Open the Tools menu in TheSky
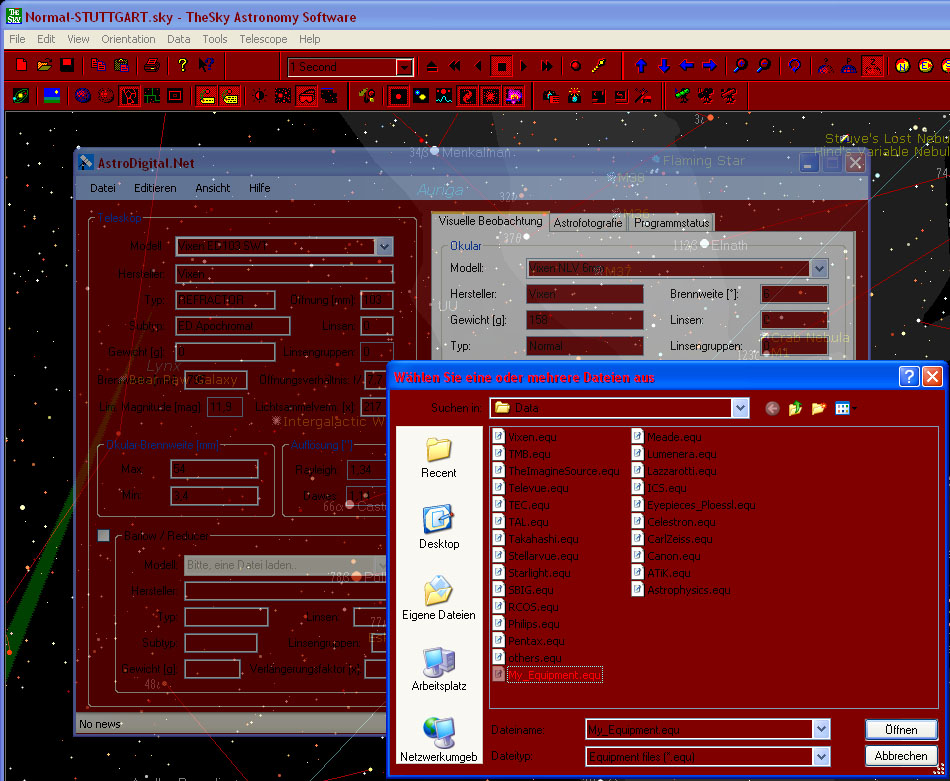The height and width of the screenshot is (781, 950). coord(214,39)
